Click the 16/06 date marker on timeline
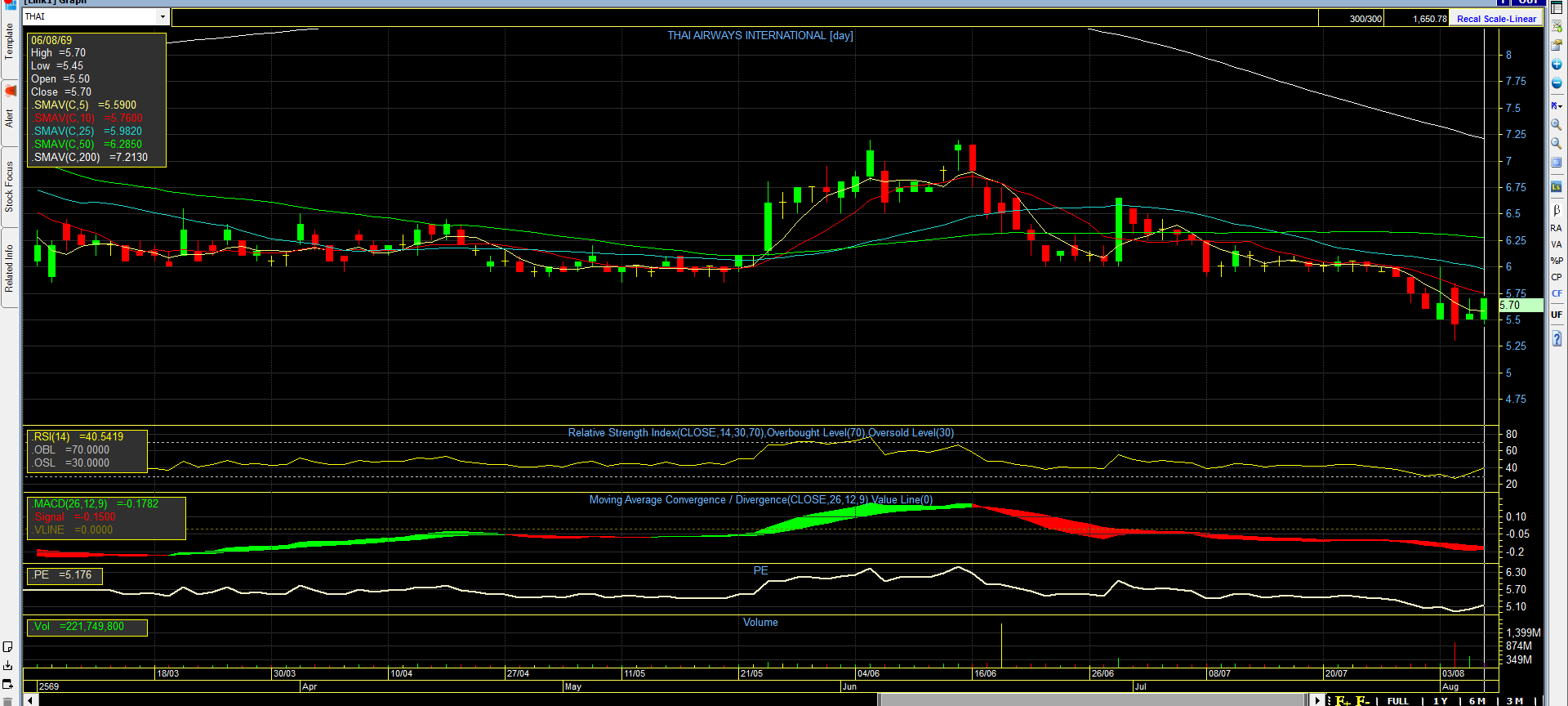The height and width of the screenshot is (706, 1568). click(x=985, y=673)
